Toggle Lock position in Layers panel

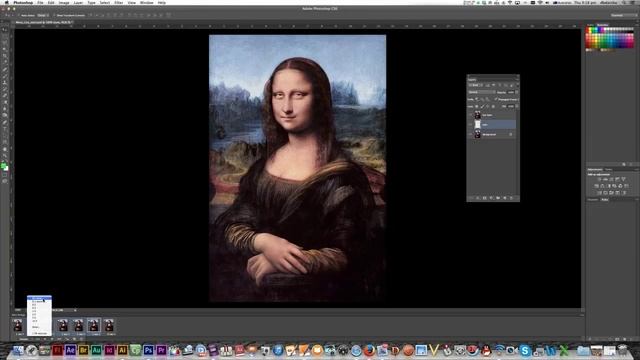[x=487, y=106]
